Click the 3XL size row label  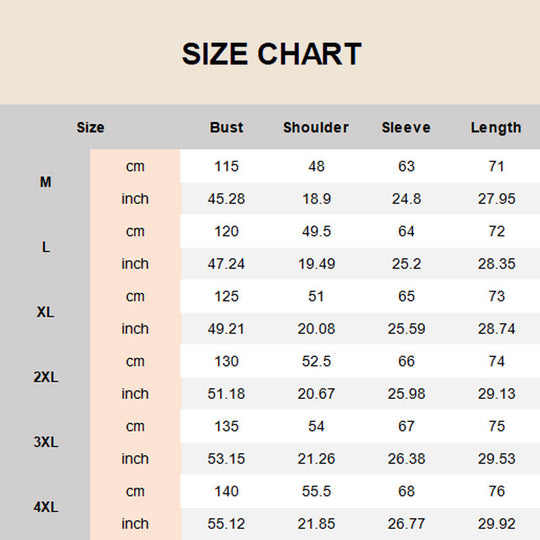[x=45, y=442]
